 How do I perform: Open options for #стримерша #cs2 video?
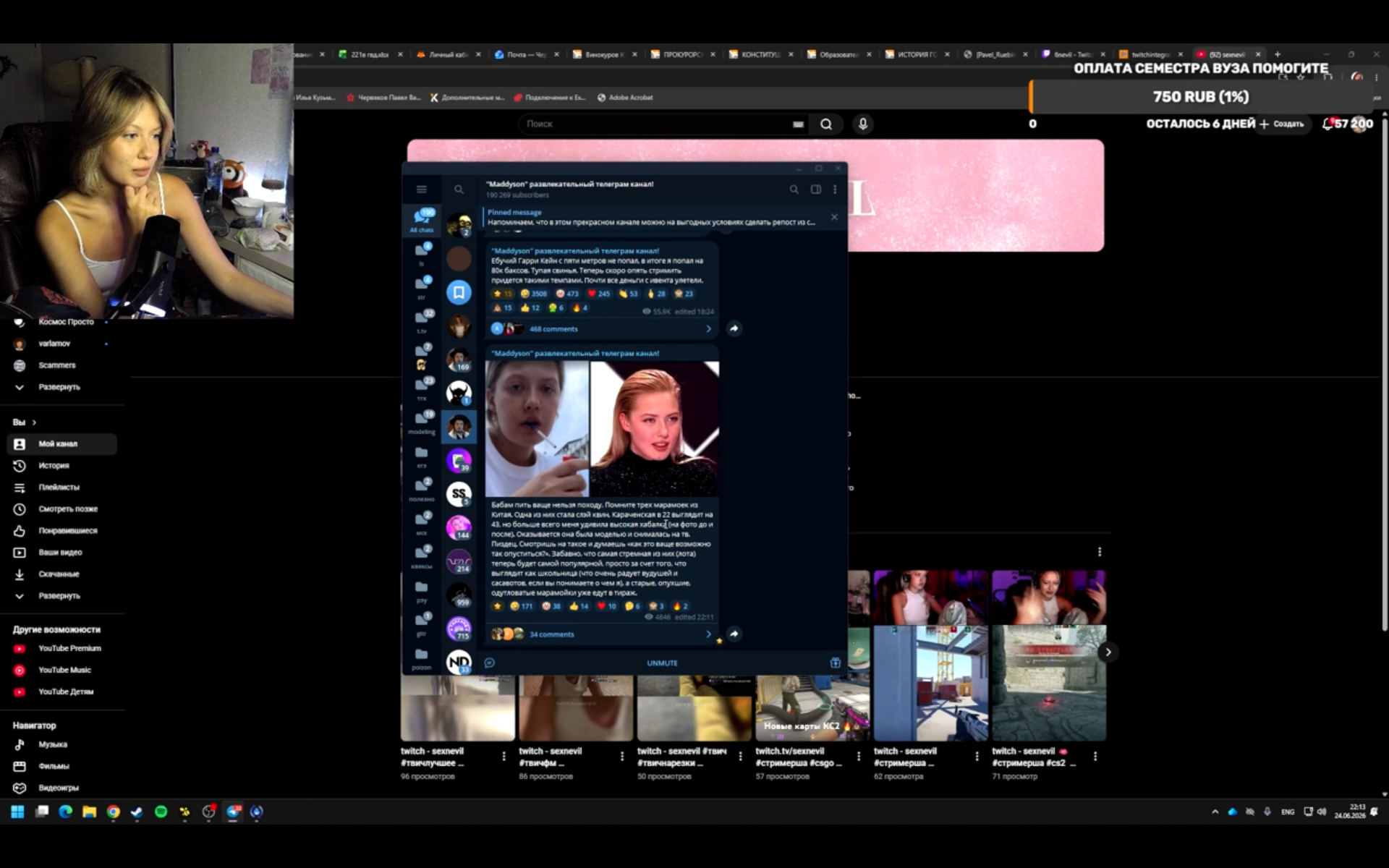coord(1095,756)
